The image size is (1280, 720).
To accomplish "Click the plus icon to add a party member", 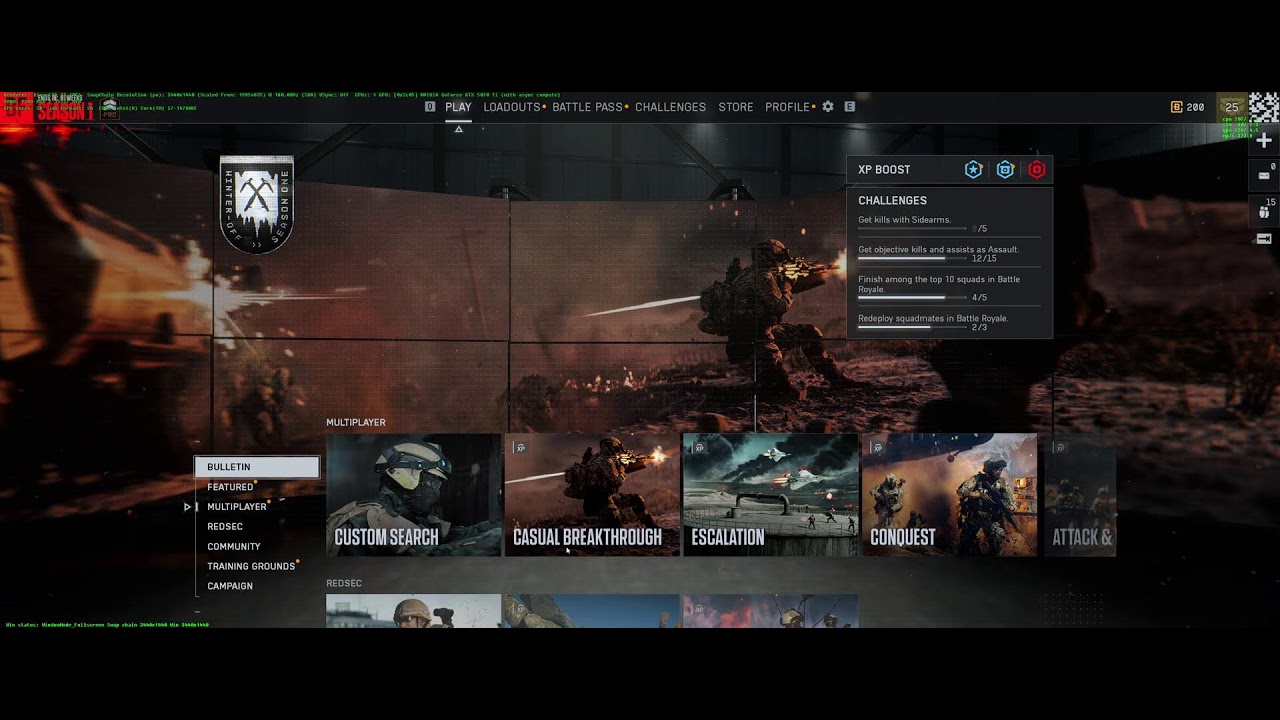I will tap(1264, 141).
